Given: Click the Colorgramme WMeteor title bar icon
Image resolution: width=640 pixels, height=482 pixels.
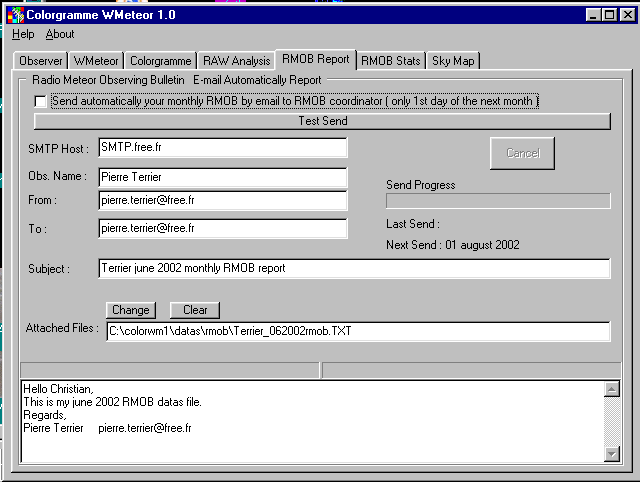Looking at the screenshot, I should click(16, 15).
